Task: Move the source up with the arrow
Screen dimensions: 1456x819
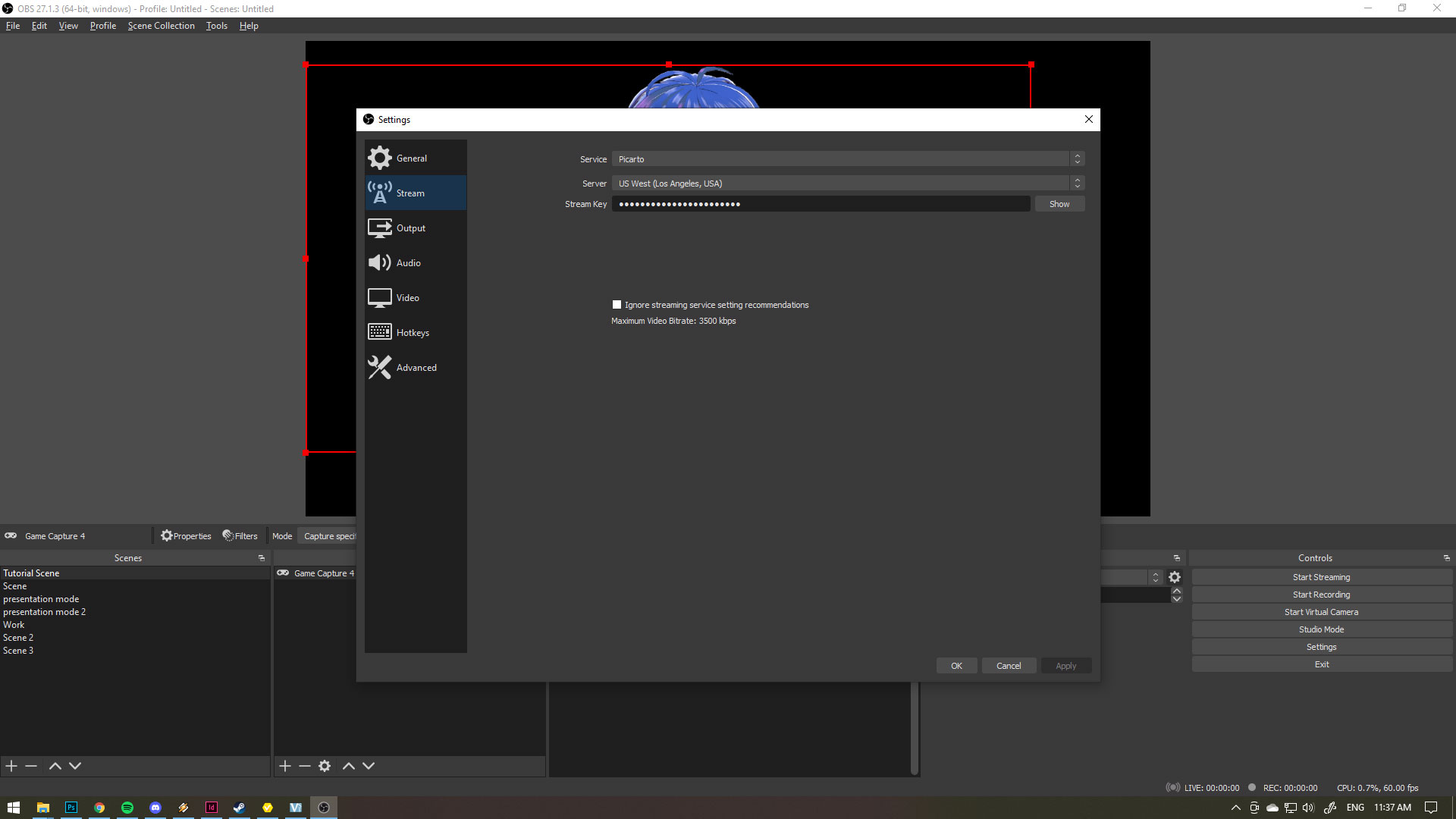Action: click(x=349, y=766)
